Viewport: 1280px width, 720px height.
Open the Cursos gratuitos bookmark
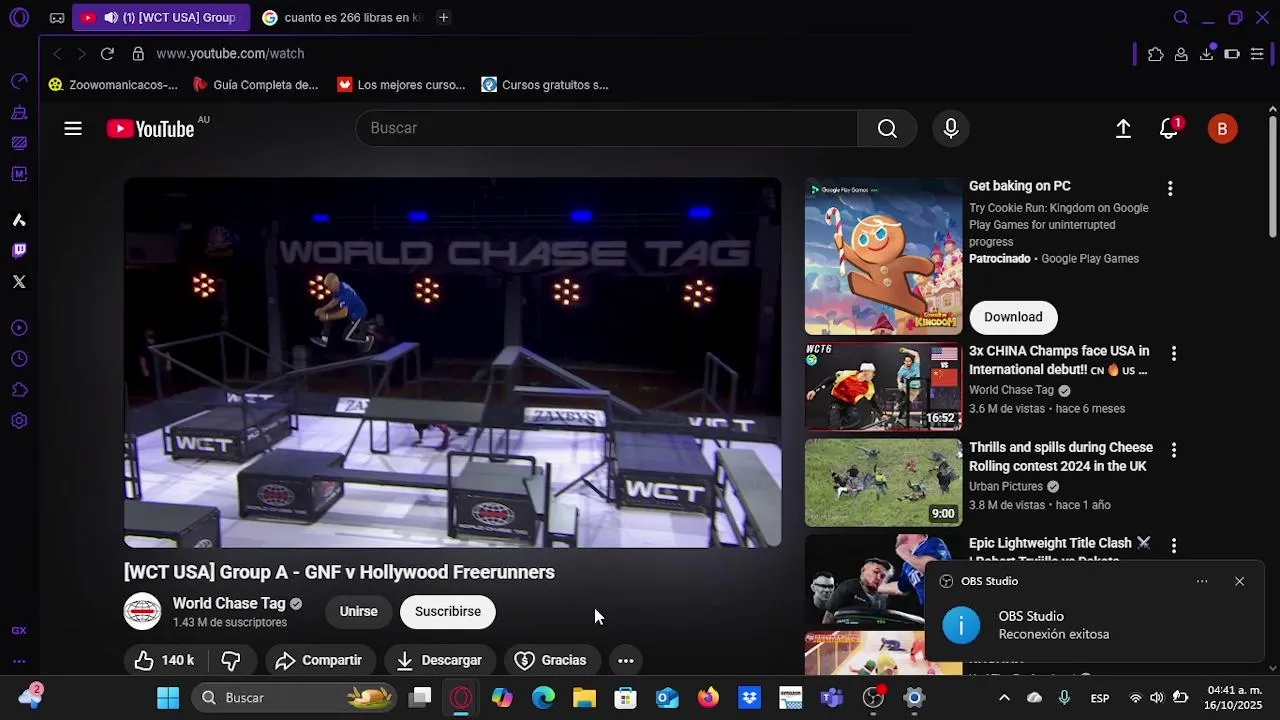545,85
